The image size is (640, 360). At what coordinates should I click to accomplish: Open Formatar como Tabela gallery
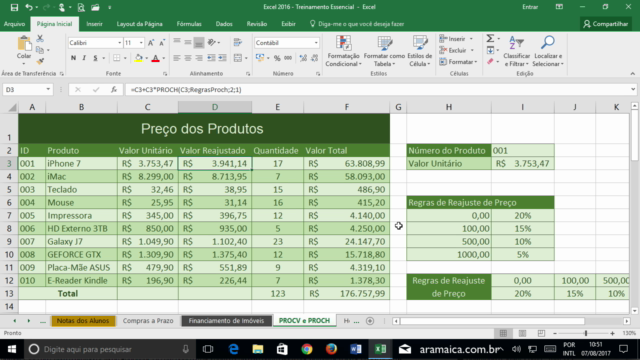[x=384, y=51]
